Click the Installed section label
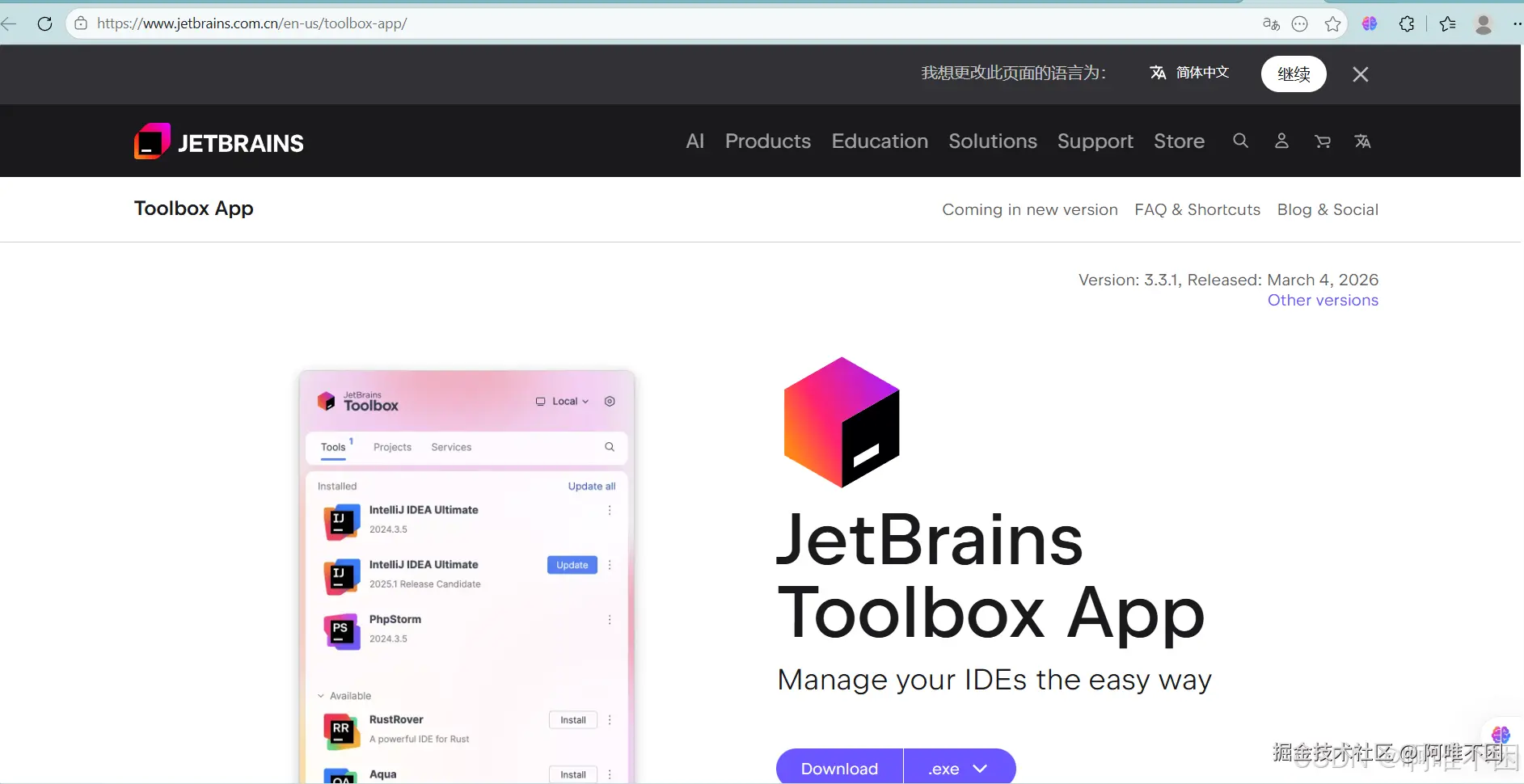Screen dimensions: 1524x784 [x=337, y=487]
